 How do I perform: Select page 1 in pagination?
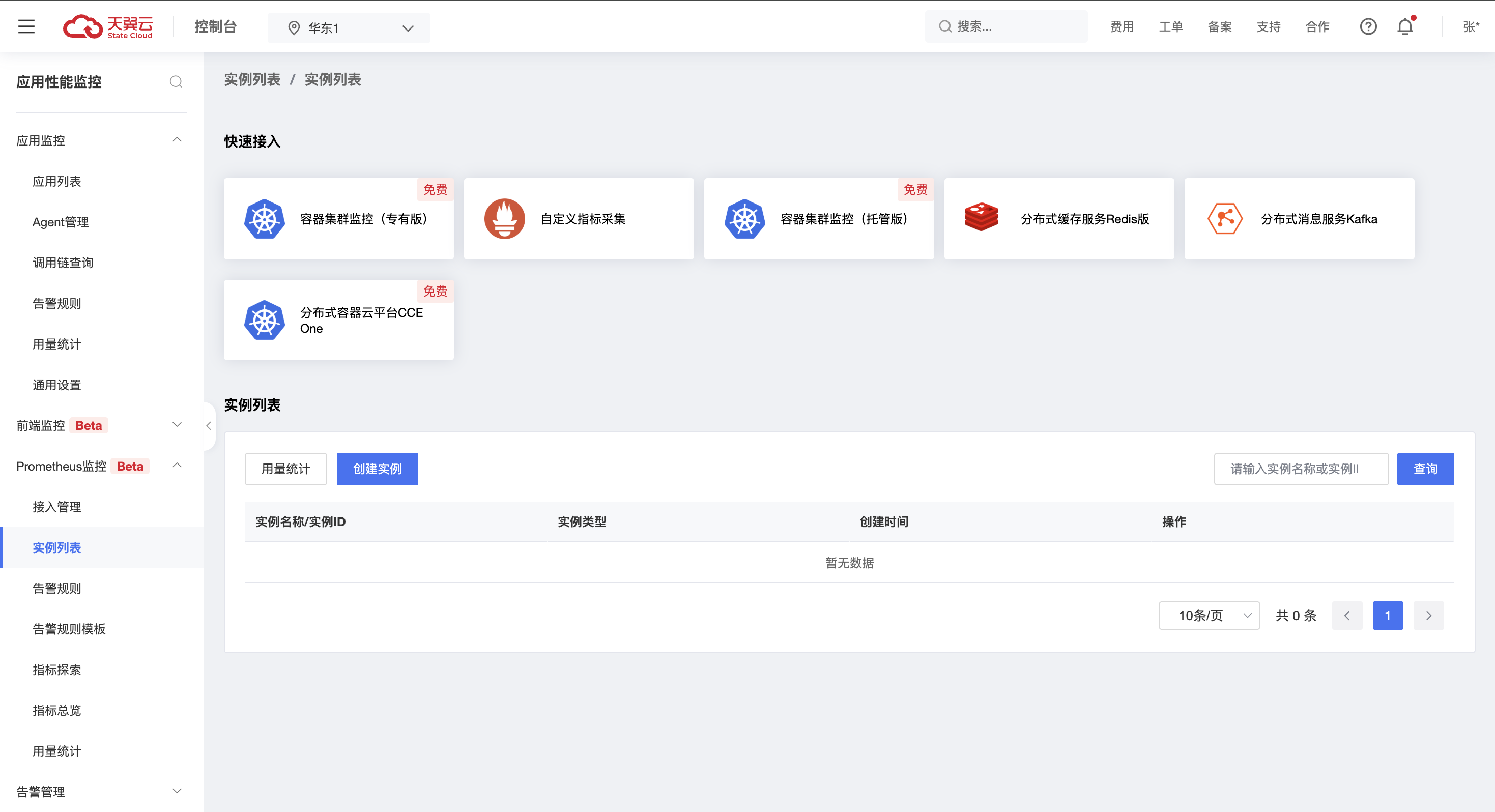pyautogui.click(x=1388, y=616)
